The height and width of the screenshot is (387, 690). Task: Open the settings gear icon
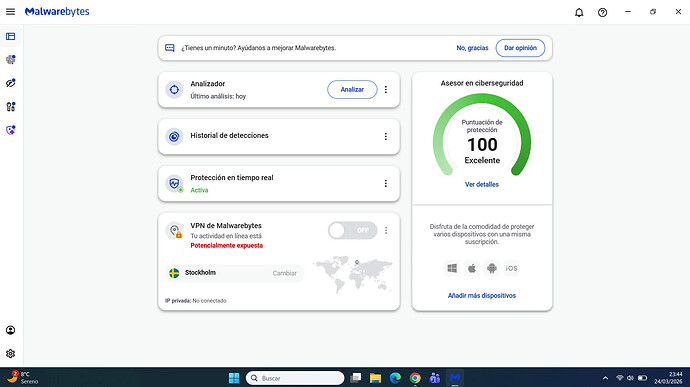coord(11,354)
